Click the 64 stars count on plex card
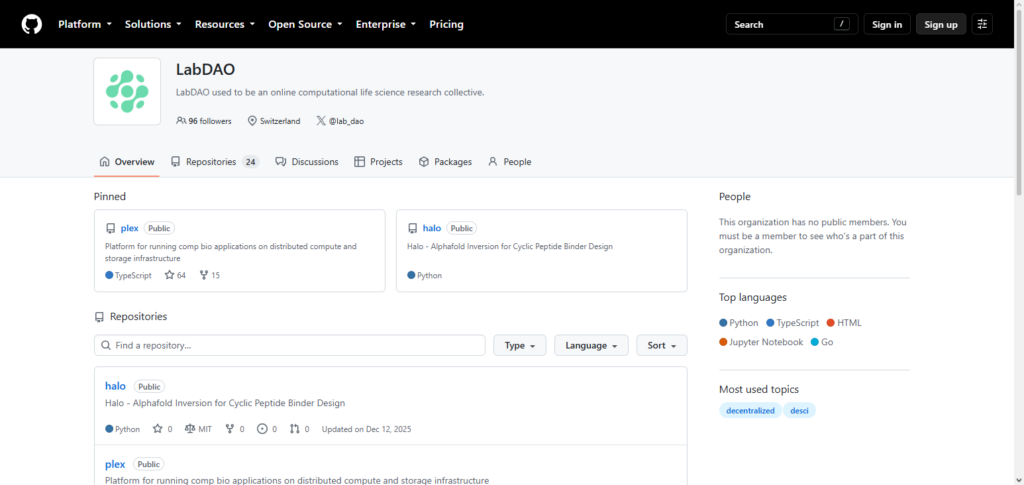Image resolution: width=1024 pixels, height=485 pixels. (x=182, y=275)
